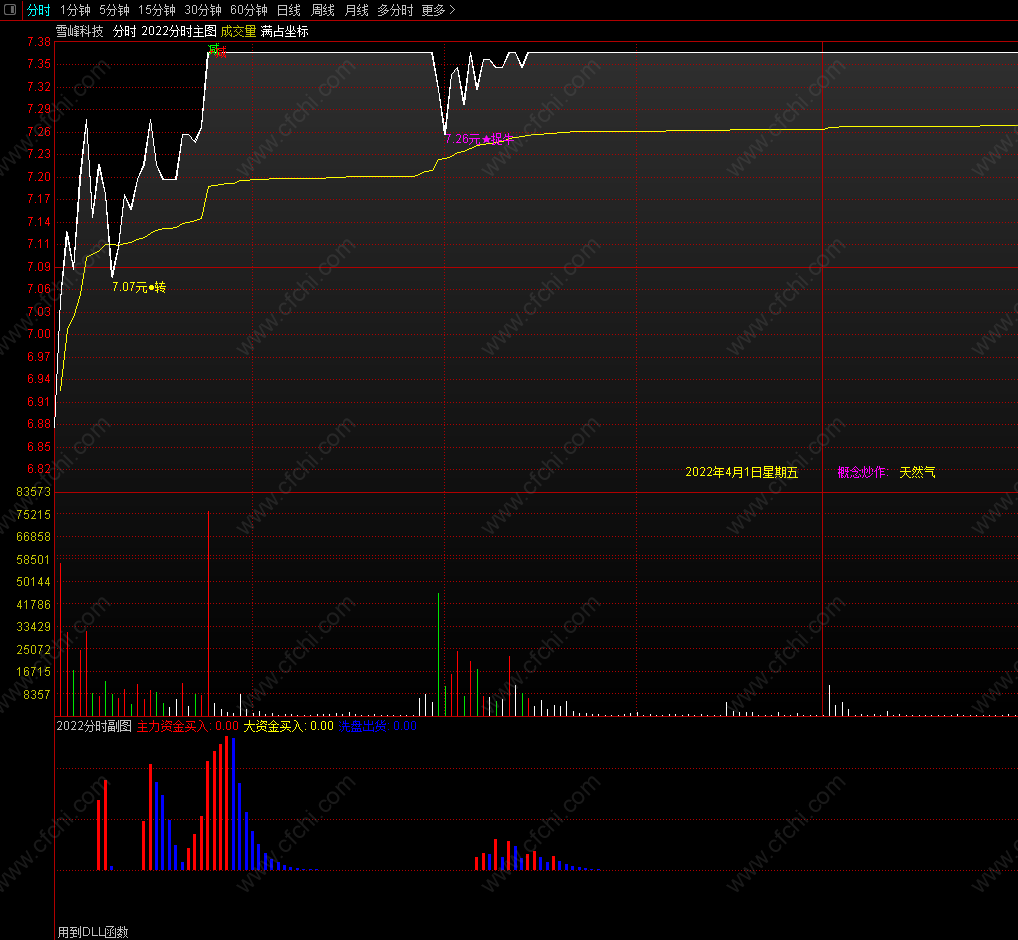Screen dimensions: 1018x940
Task: Click the 8357 volume axis label
Action: click(37, 695)
